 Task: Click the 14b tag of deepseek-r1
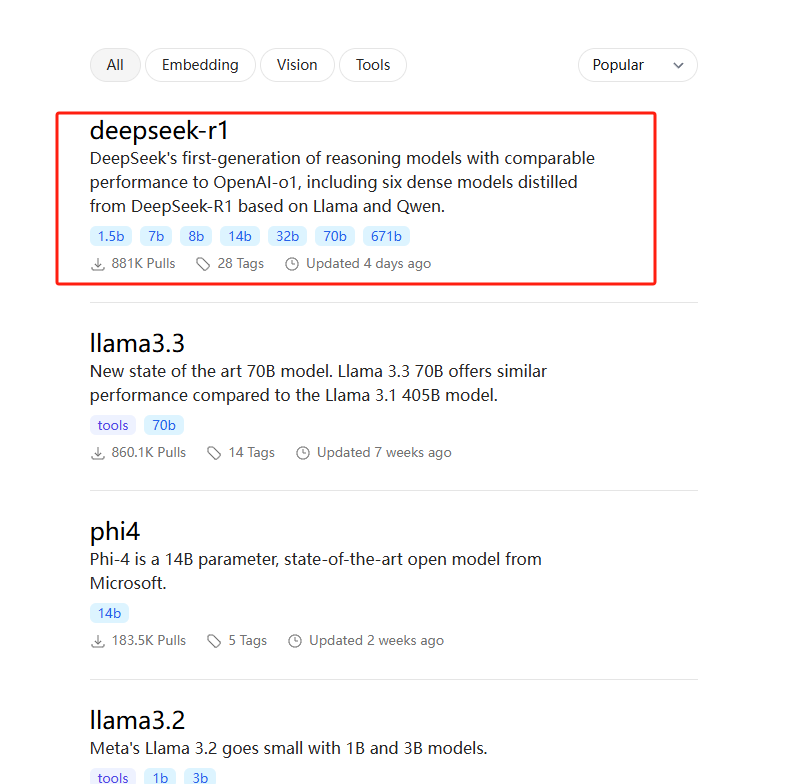point(240,236)
